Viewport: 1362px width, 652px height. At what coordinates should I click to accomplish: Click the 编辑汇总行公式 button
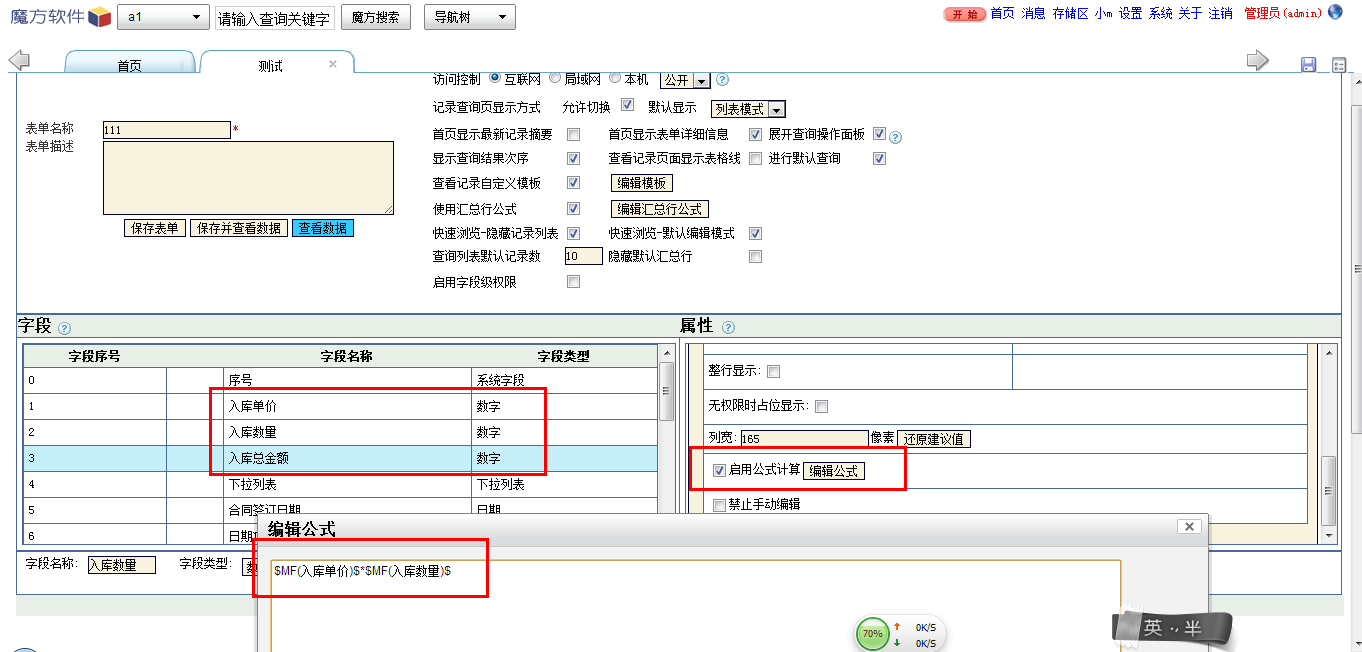660,209
